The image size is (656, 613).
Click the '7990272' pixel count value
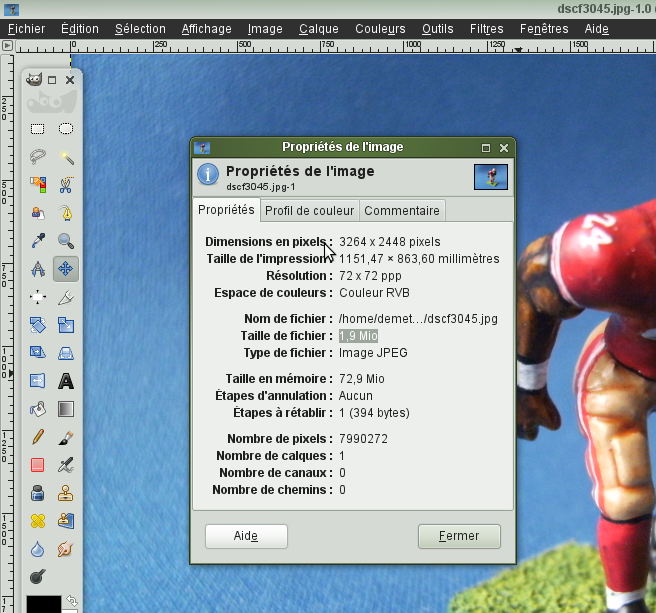click(364, 439)
